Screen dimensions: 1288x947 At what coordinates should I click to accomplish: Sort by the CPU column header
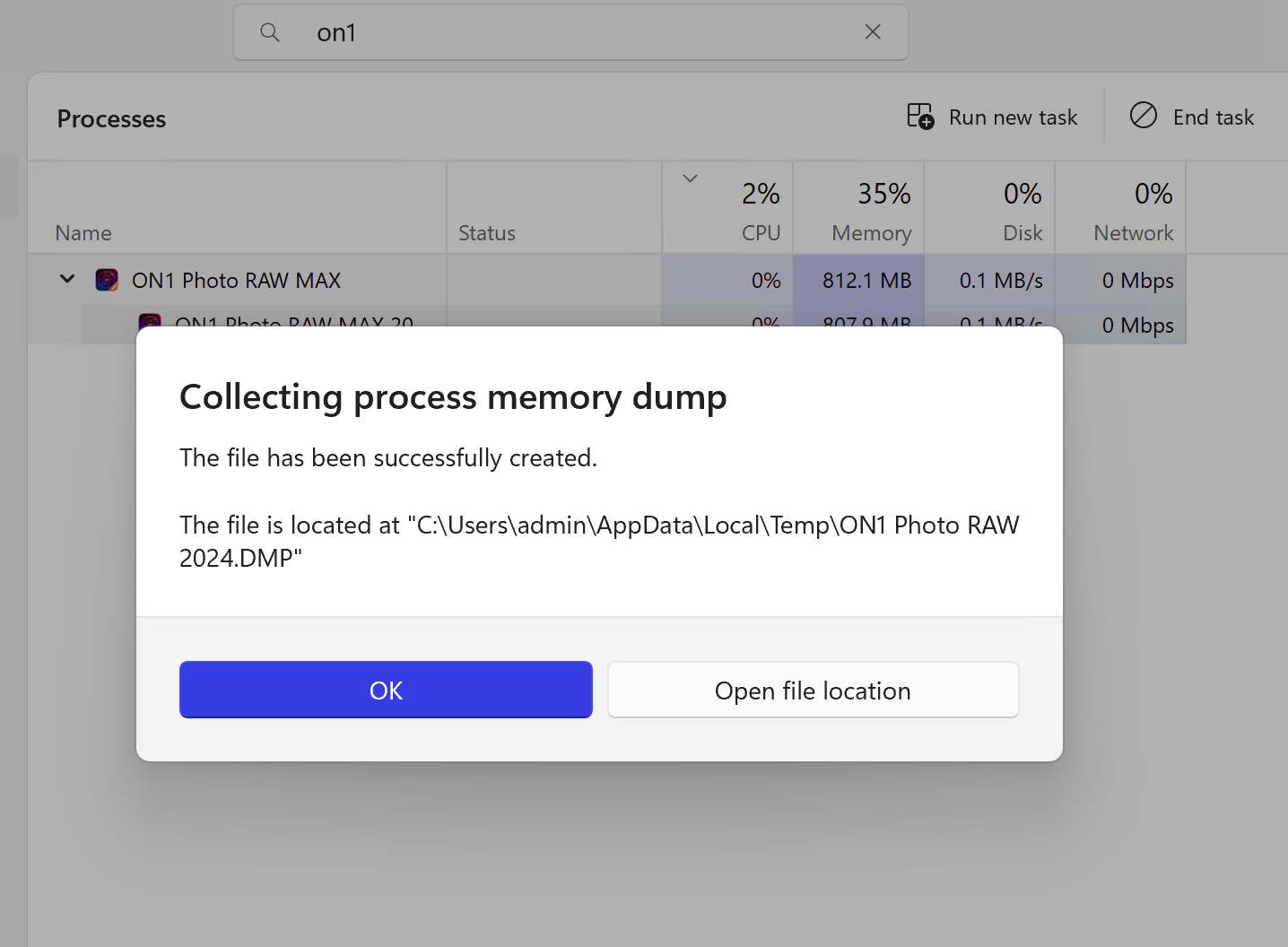click(x=727, y=208)
